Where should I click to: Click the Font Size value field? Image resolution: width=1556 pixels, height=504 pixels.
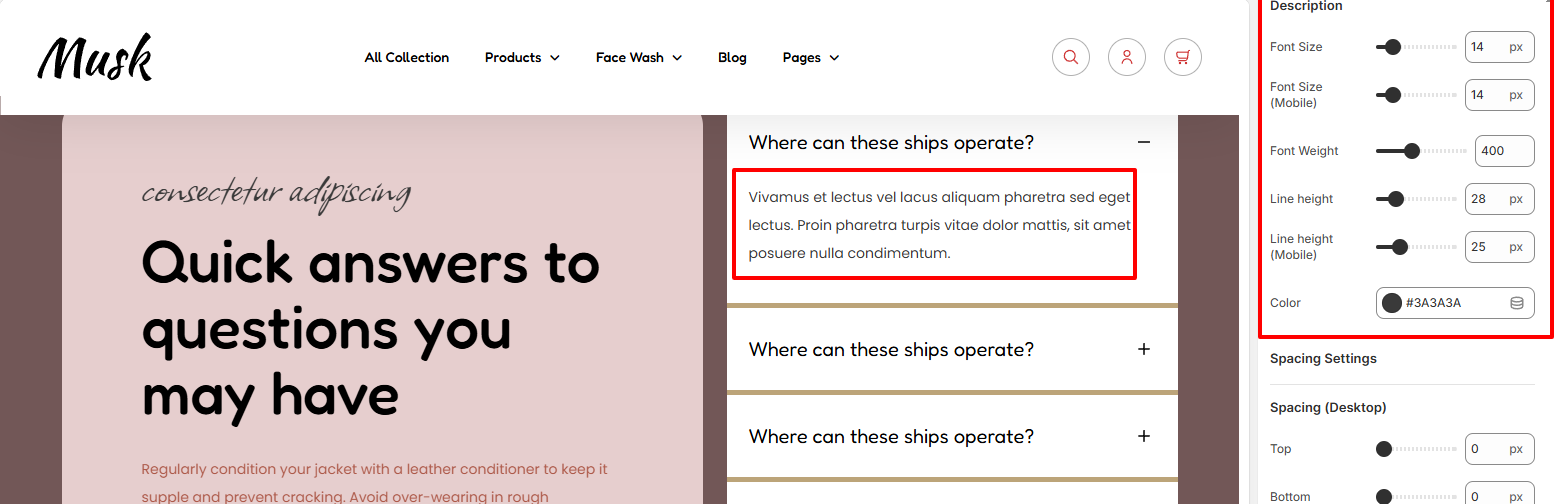click(x=1499, y=47)
